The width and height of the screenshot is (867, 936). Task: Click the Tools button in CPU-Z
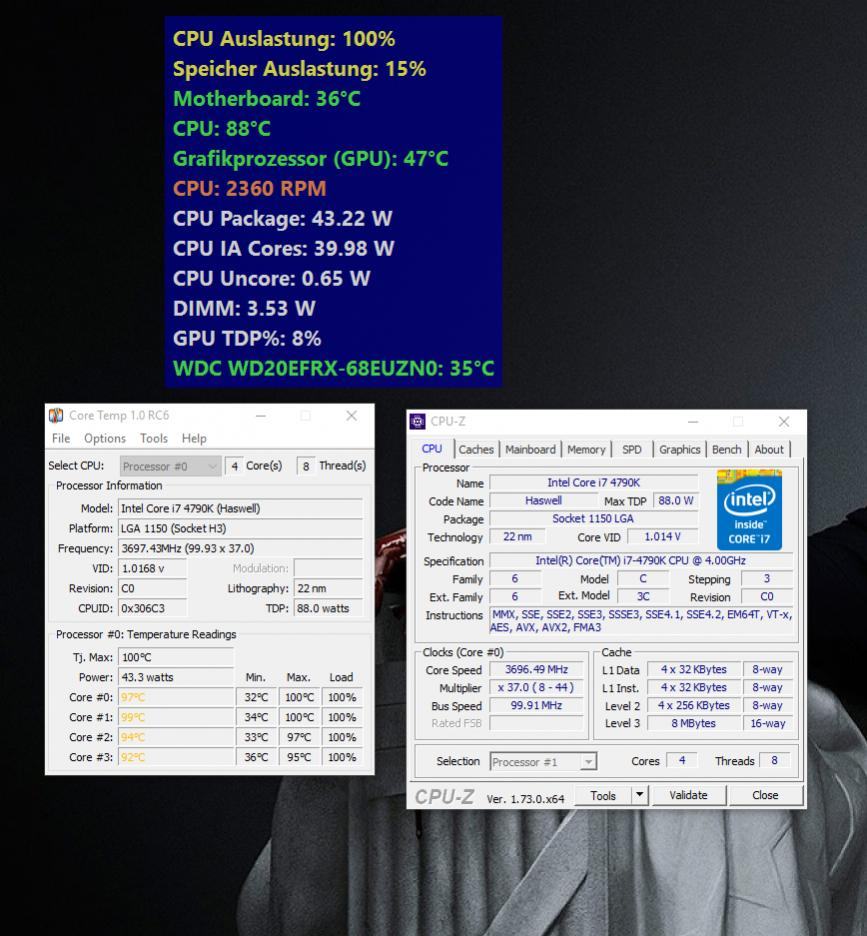coord(603,796)
